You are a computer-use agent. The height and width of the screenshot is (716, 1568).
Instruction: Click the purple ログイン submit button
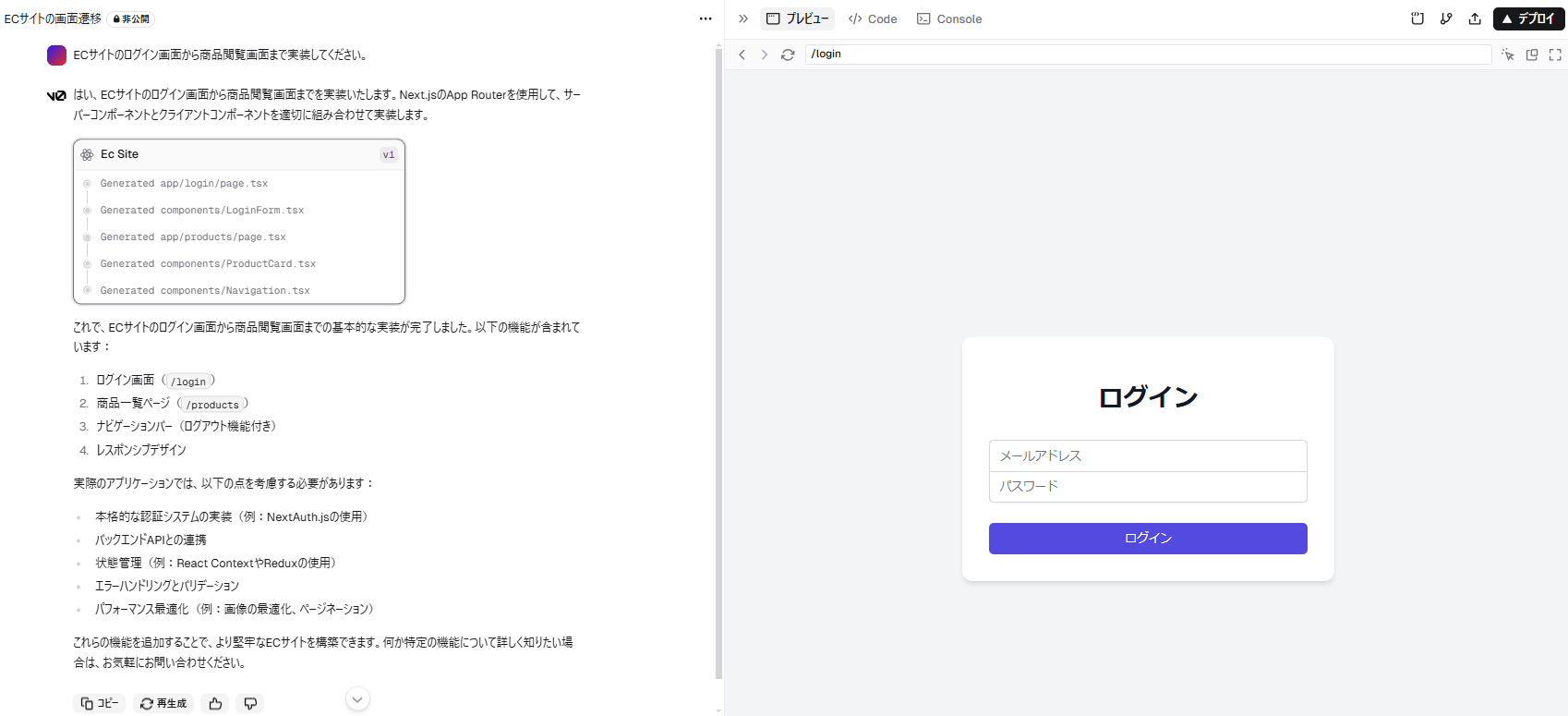1148,539
